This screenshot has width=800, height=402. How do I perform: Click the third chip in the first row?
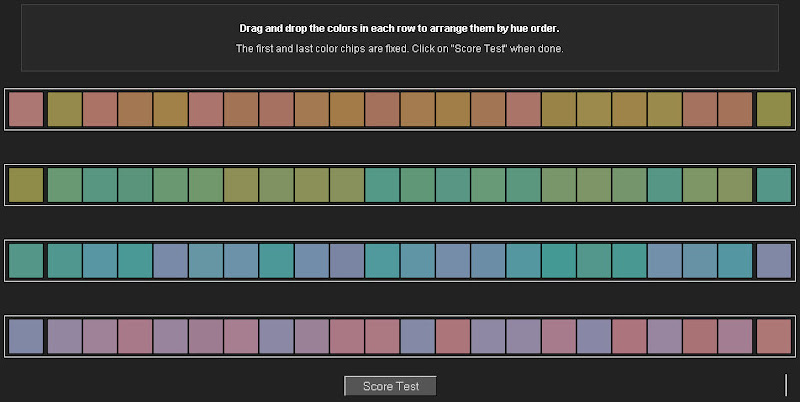point(100,109)
